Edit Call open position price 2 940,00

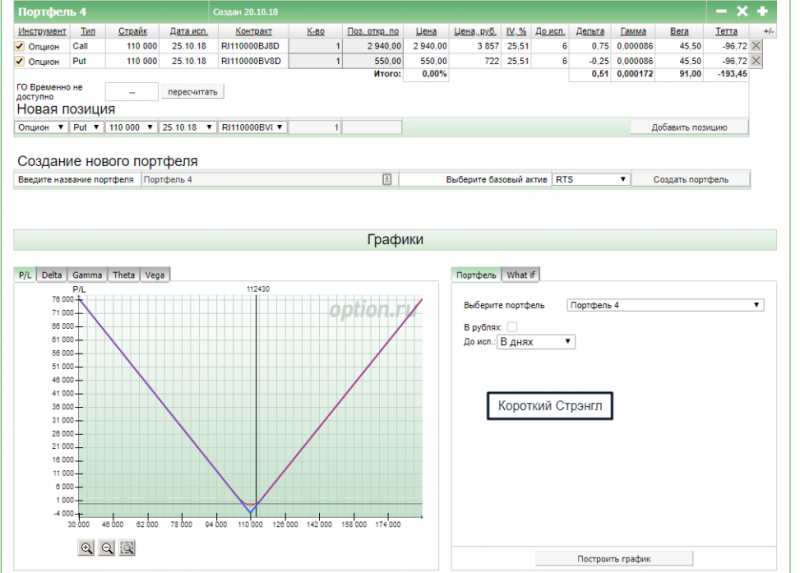372,46
